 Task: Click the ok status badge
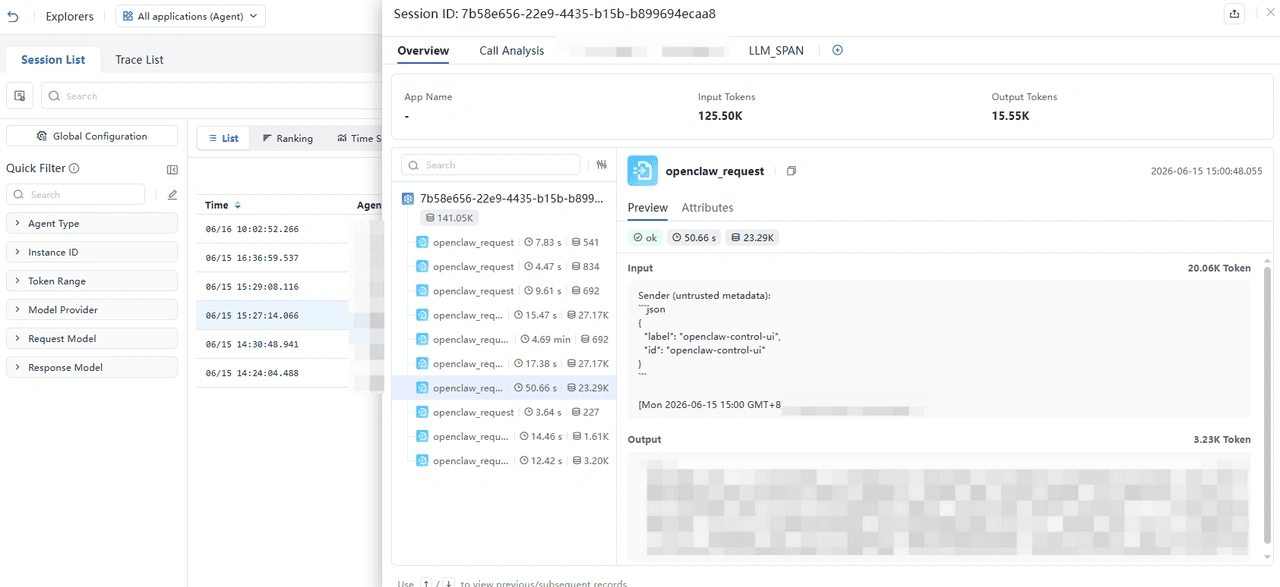[645, 238]
